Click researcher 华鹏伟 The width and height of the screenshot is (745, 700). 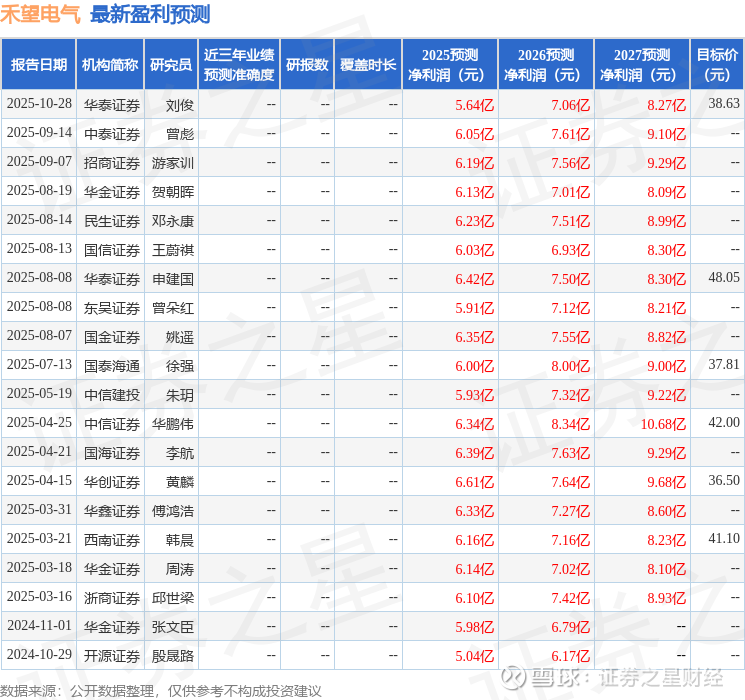[173, 424]
